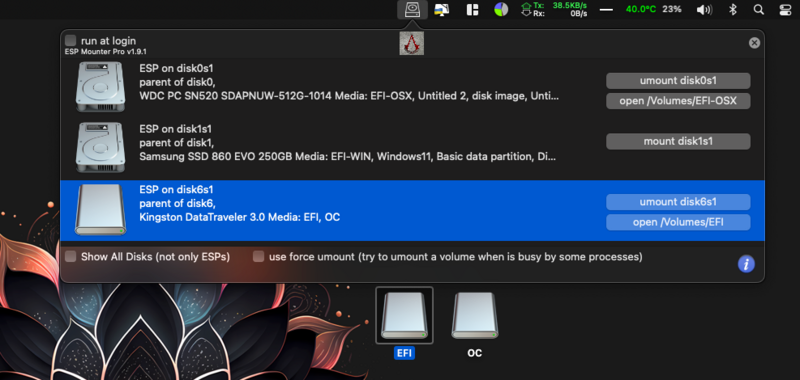Click the Kingston DataTraveler 3.0 description line
This screenshot has width=800, height=380.
(x=240, y=217)
